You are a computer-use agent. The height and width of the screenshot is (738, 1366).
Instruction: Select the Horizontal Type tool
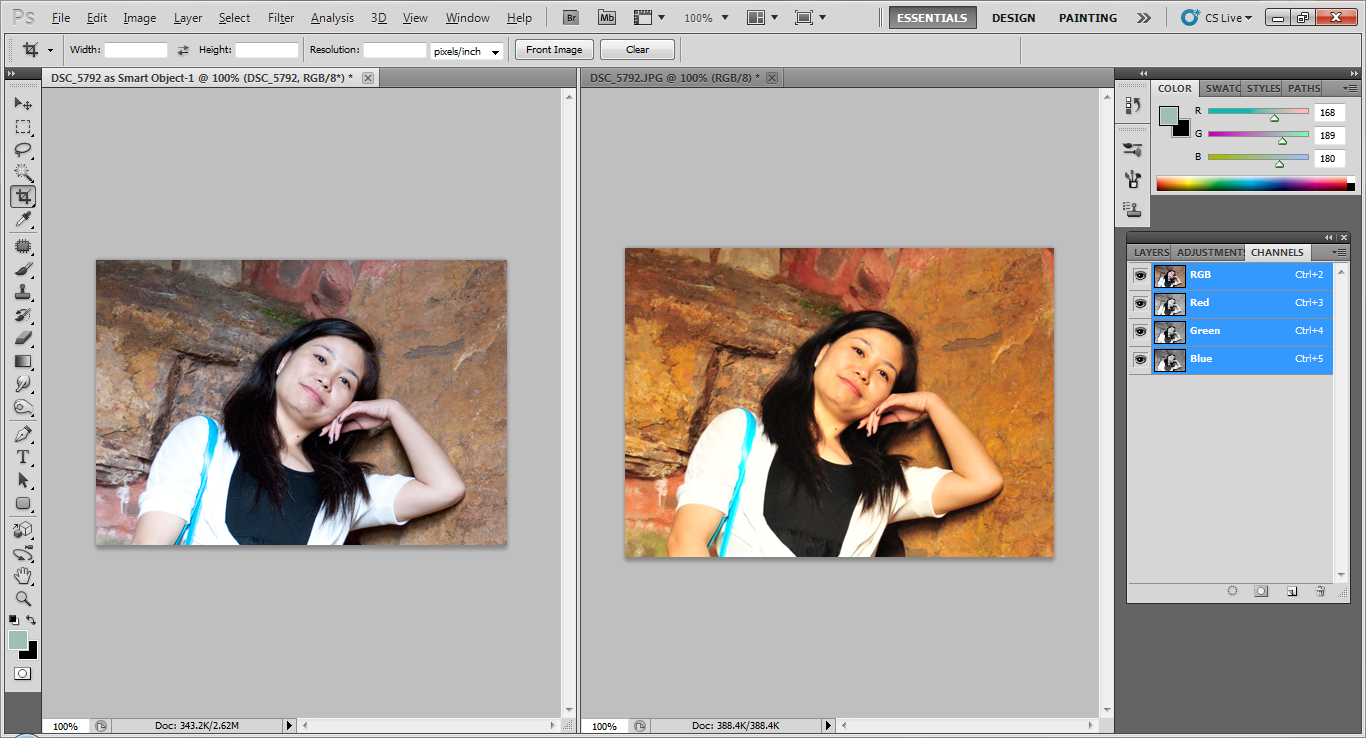point(23,457)
